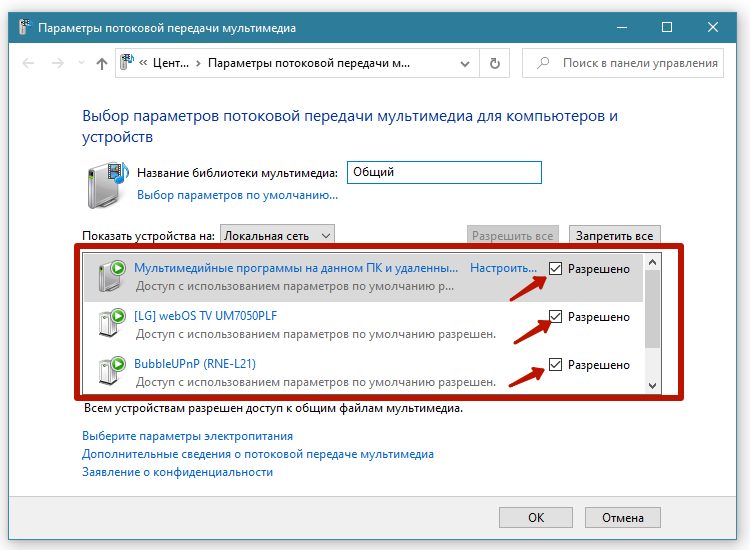Open 'Настроить...' link for multimedia programs
This screenshot has height=550, width=750.
coord(503,268)
